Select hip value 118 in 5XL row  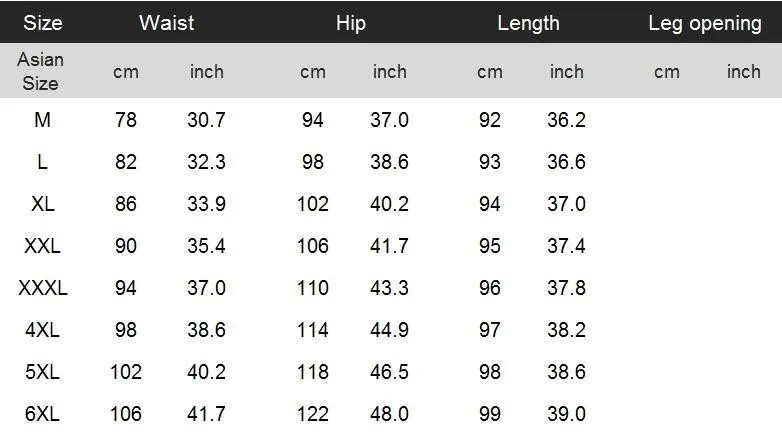coord(313,372)
